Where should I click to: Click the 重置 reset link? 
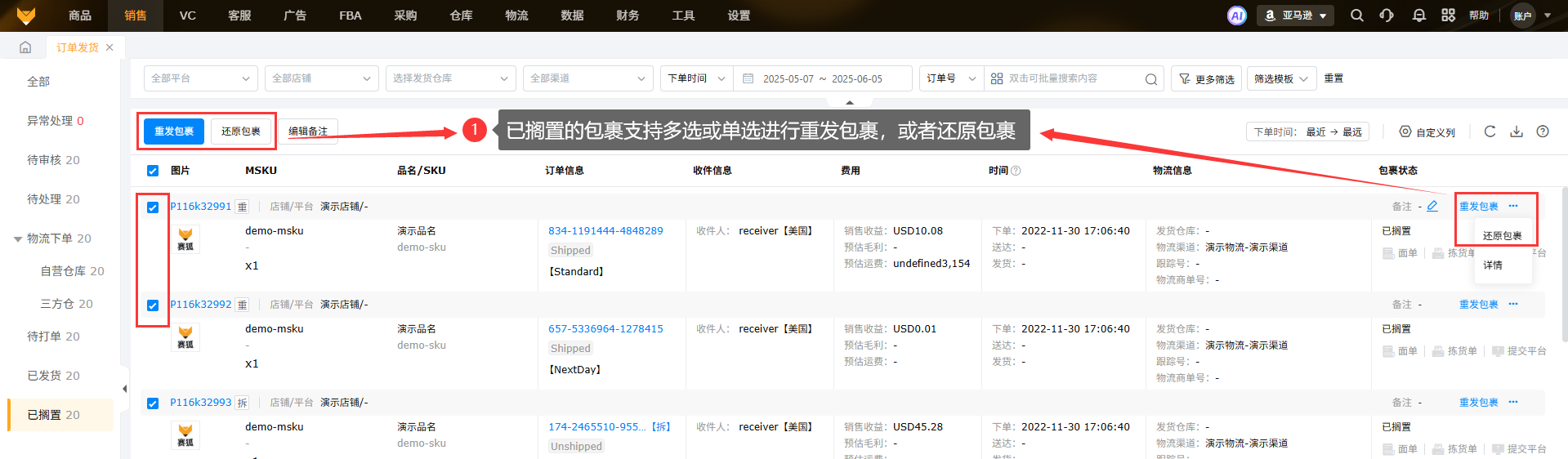[1333, 78]
